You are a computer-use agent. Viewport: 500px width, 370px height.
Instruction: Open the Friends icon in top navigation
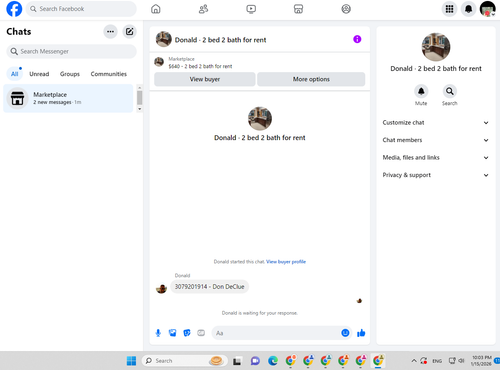pos(203,9)
